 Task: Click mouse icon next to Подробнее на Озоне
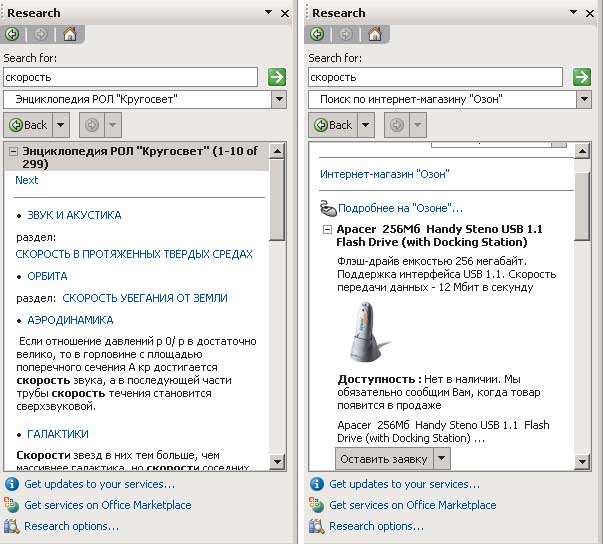click(328, 208)
